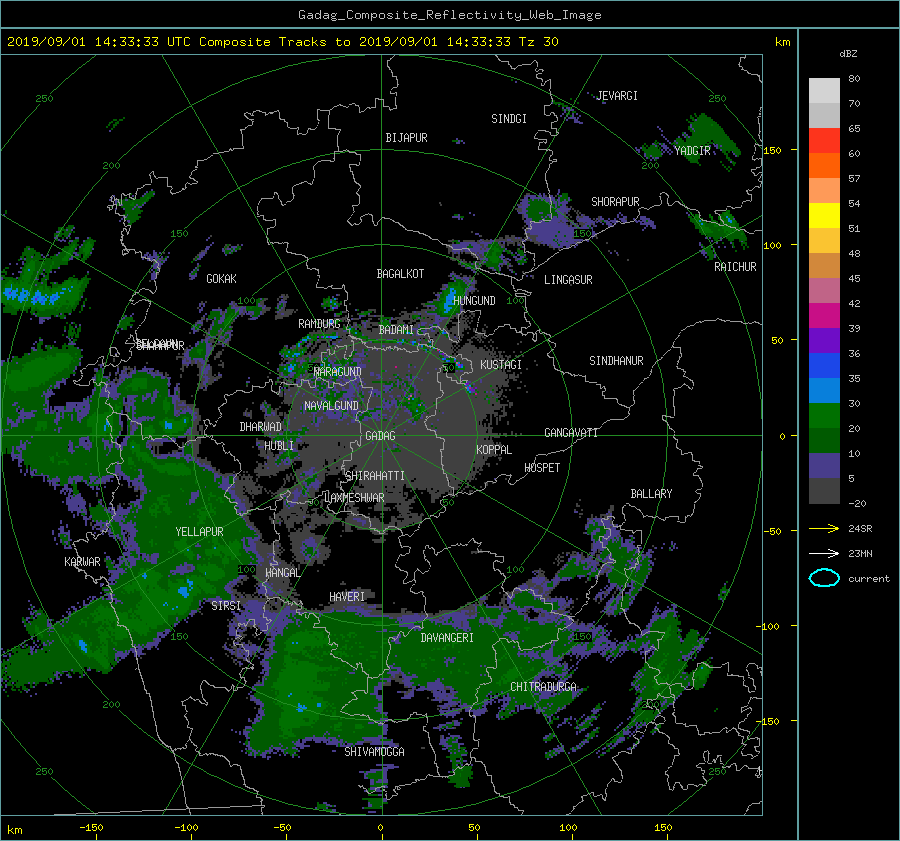Click the GANGAVATI city label
The image size is (900, 841).
click(x=571, y=433)
